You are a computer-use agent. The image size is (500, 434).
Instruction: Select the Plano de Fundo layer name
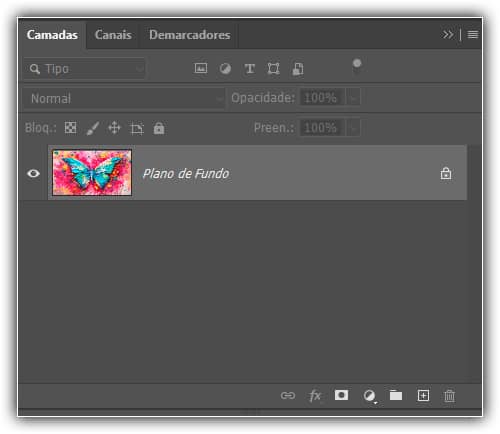pos(186,173)
